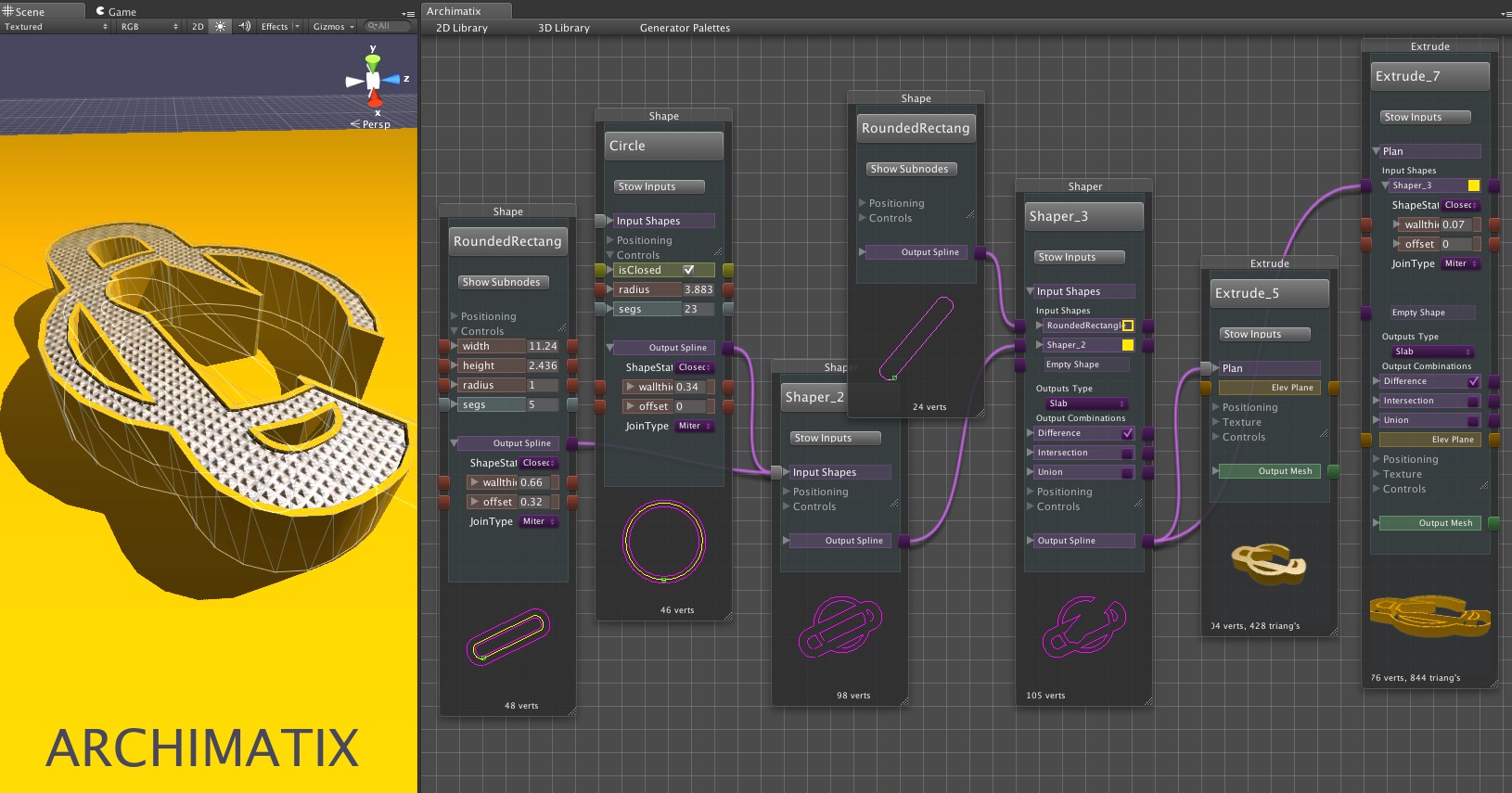Toggle Intersection checkbox in Shaper_3

(1128, 453)
